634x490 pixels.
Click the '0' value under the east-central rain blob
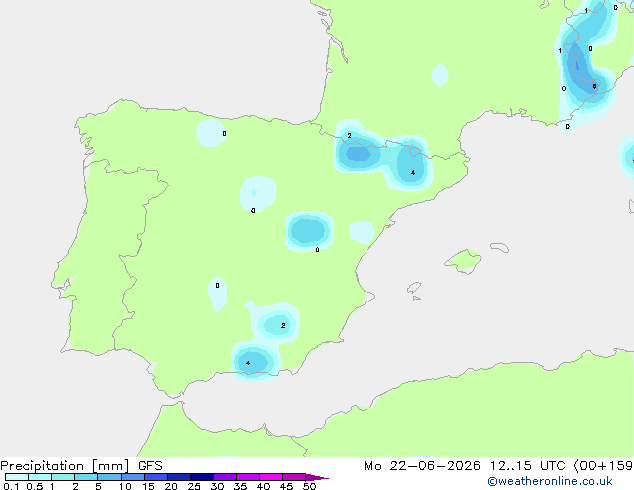317,250
